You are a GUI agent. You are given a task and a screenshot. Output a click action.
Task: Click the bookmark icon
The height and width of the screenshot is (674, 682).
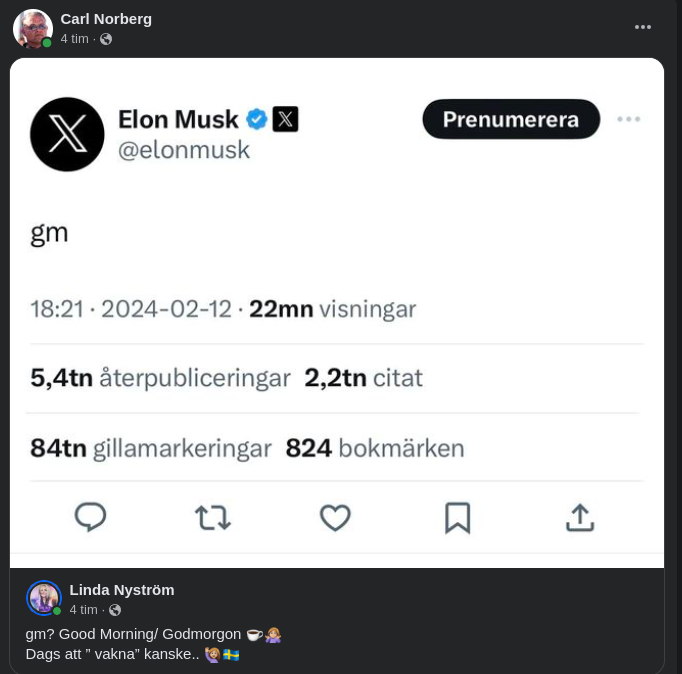[457, 517]
